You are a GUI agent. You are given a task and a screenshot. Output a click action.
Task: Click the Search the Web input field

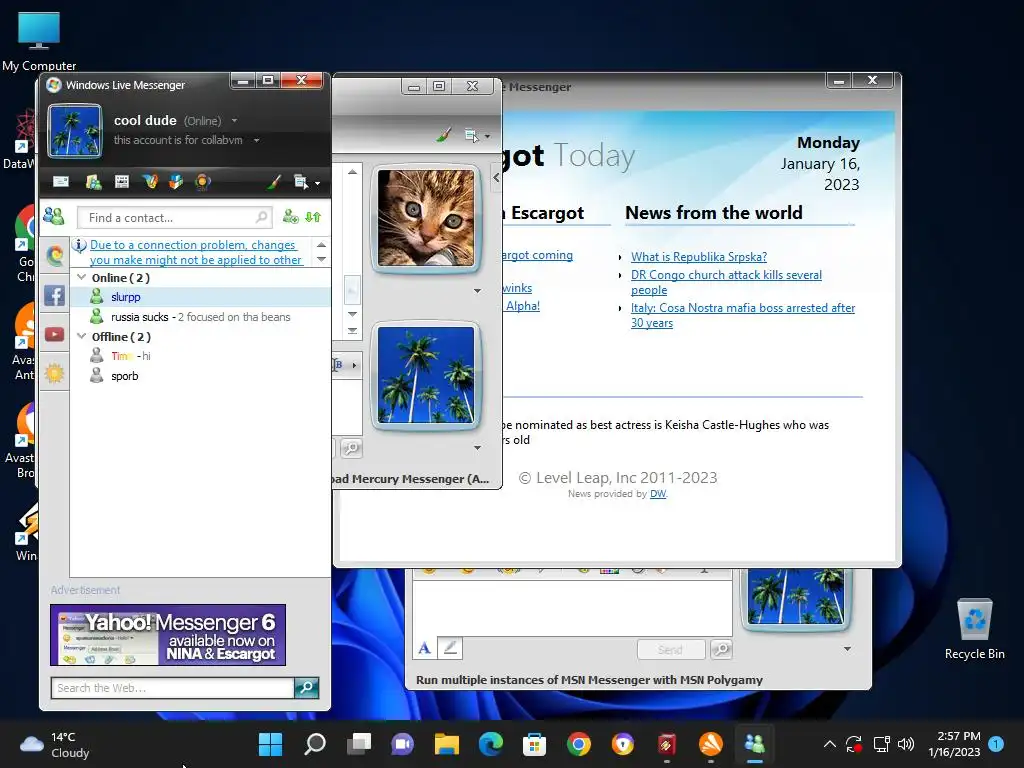[172, 688]
